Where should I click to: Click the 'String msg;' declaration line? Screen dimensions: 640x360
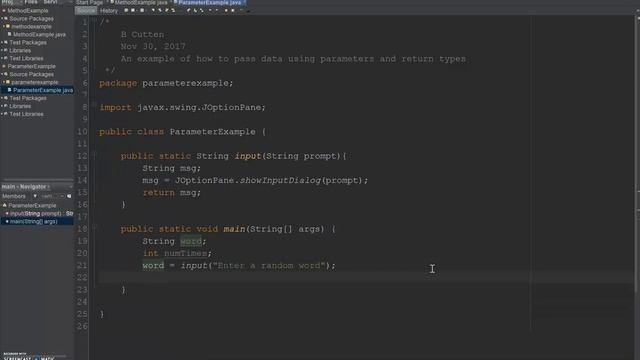[x=171, y=168]
